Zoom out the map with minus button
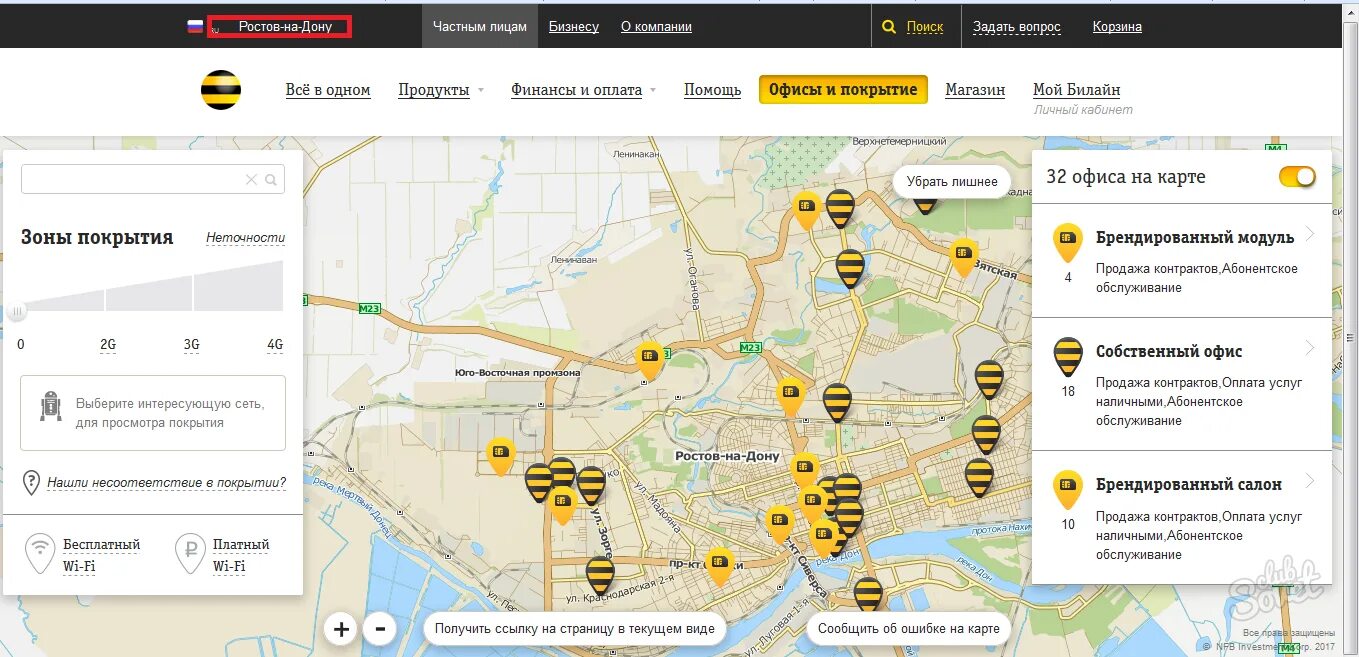Viewport: 1359px width, 657px height. 380,629
